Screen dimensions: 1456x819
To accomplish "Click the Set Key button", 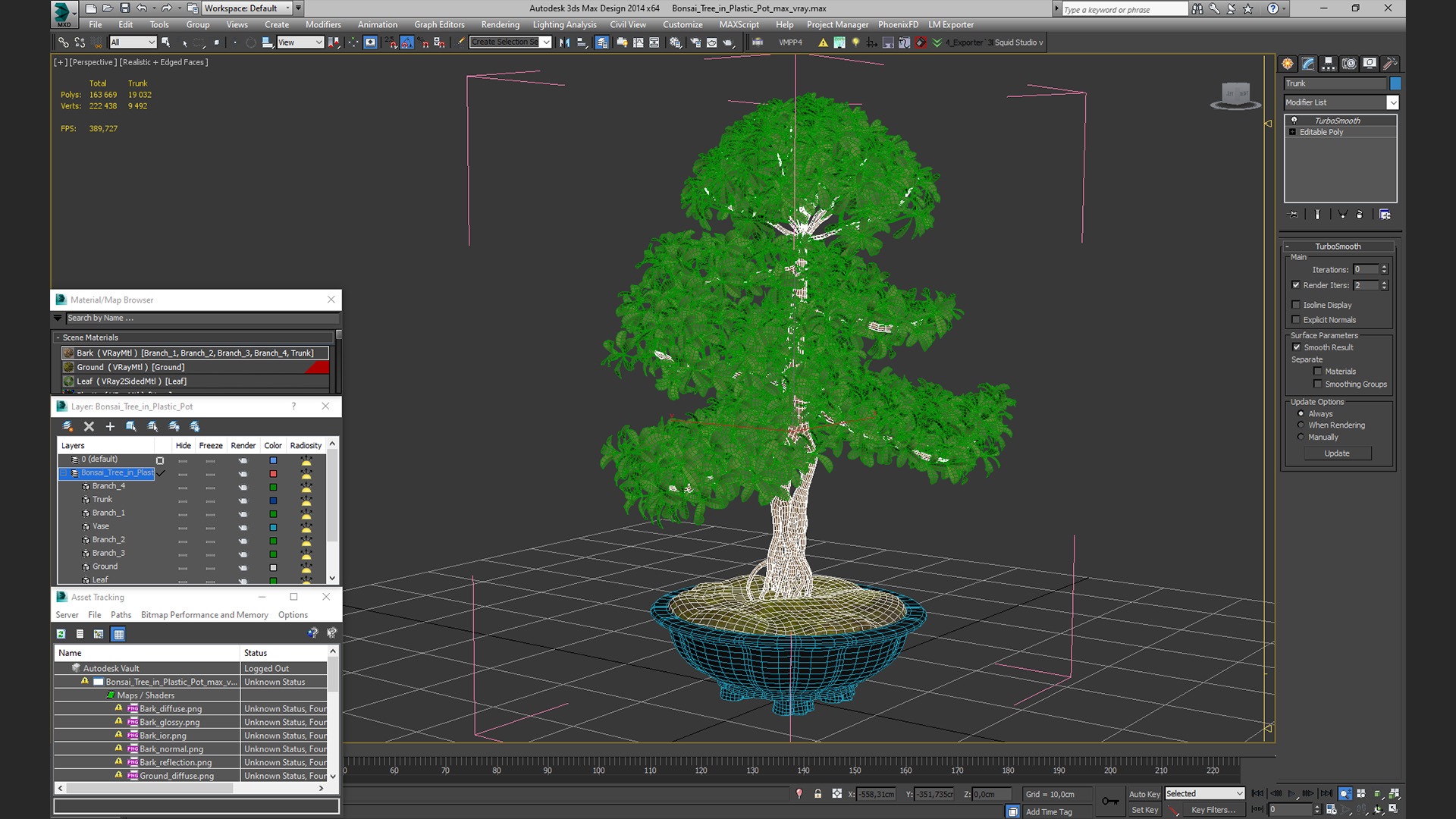I will point(1144,810).
